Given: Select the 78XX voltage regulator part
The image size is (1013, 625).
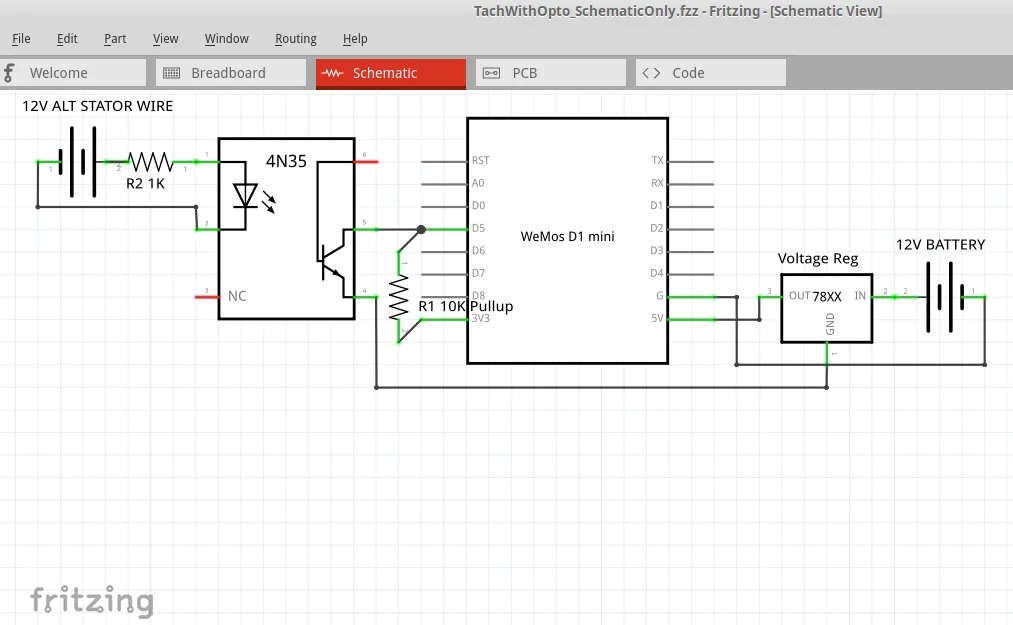Looking at the screenshot, I should [826, 307].
